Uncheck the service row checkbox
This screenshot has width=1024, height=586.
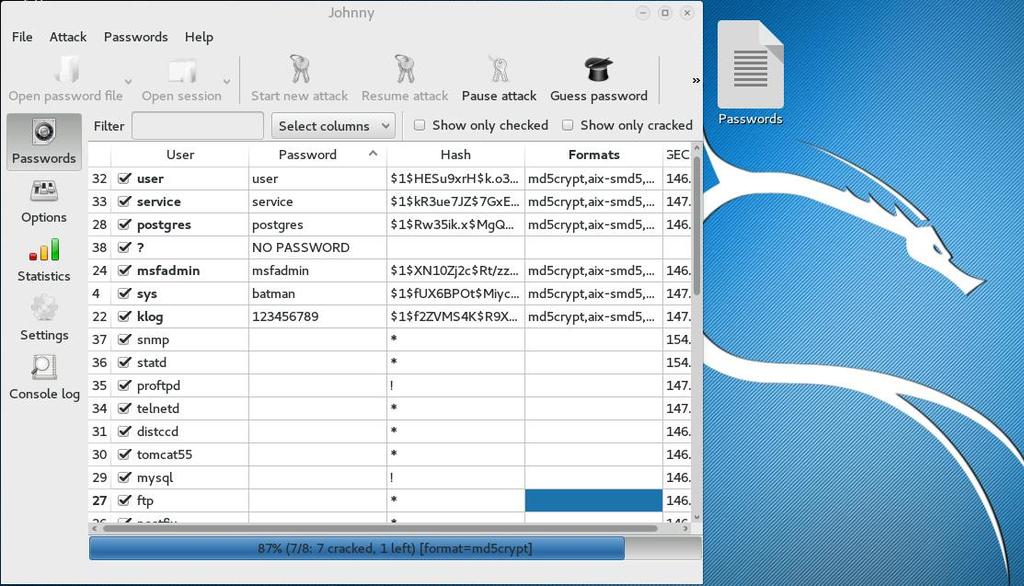(x=124, y=201)
